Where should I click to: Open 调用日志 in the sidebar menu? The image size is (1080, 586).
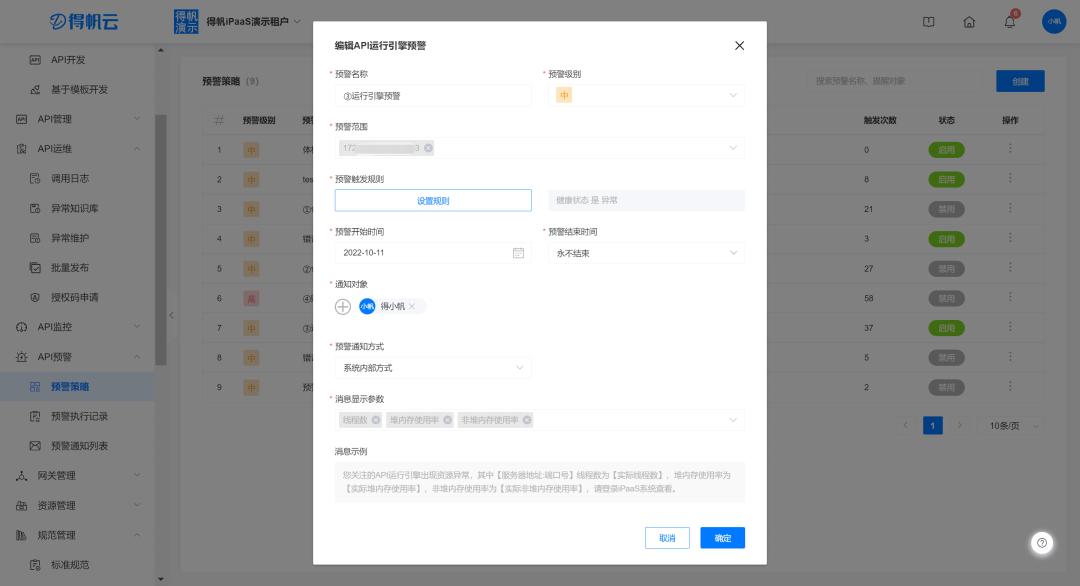click(x=70, y=178)
